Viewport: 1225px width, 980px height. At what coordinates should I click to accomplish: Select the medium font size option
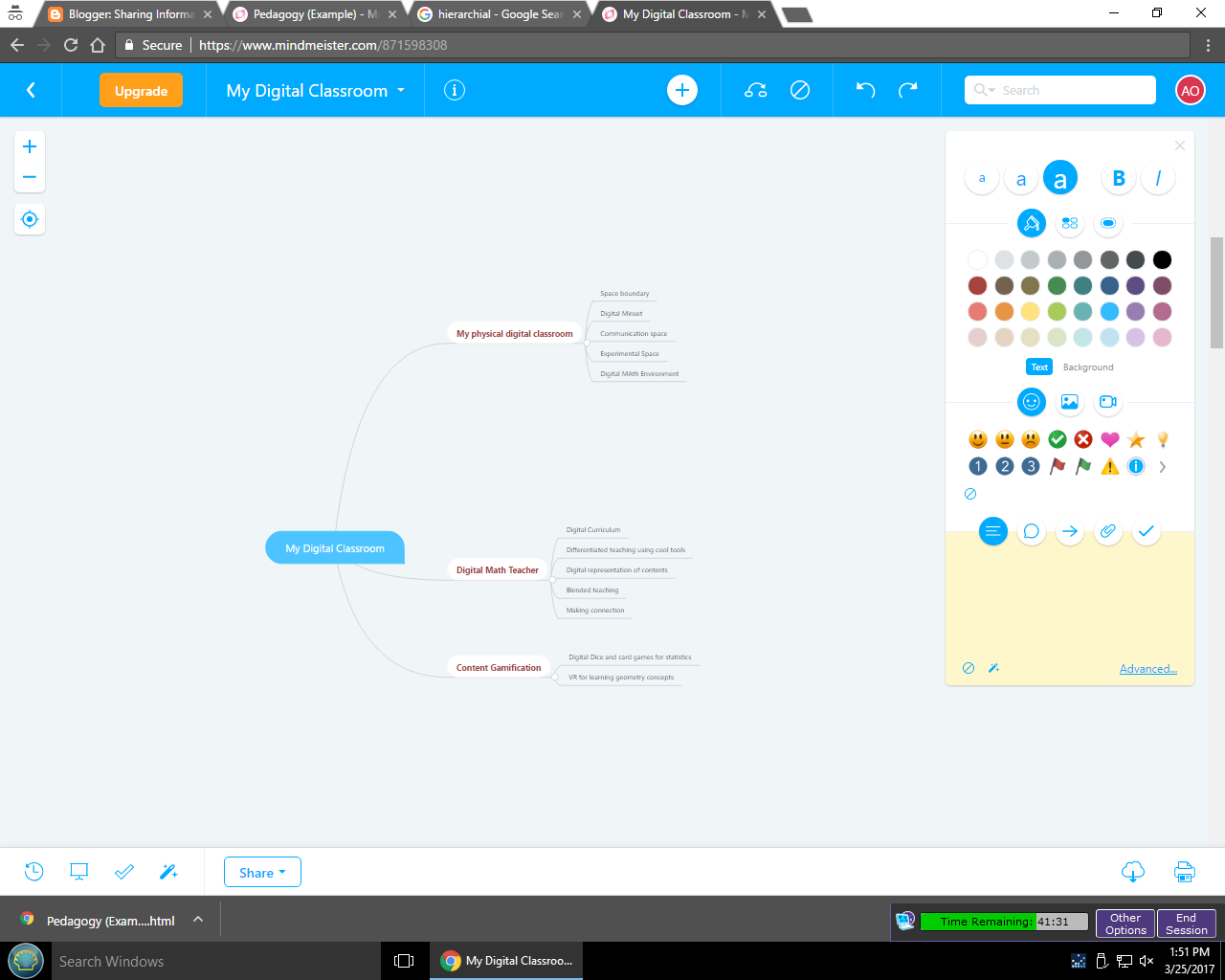(x=1021, y=178)
